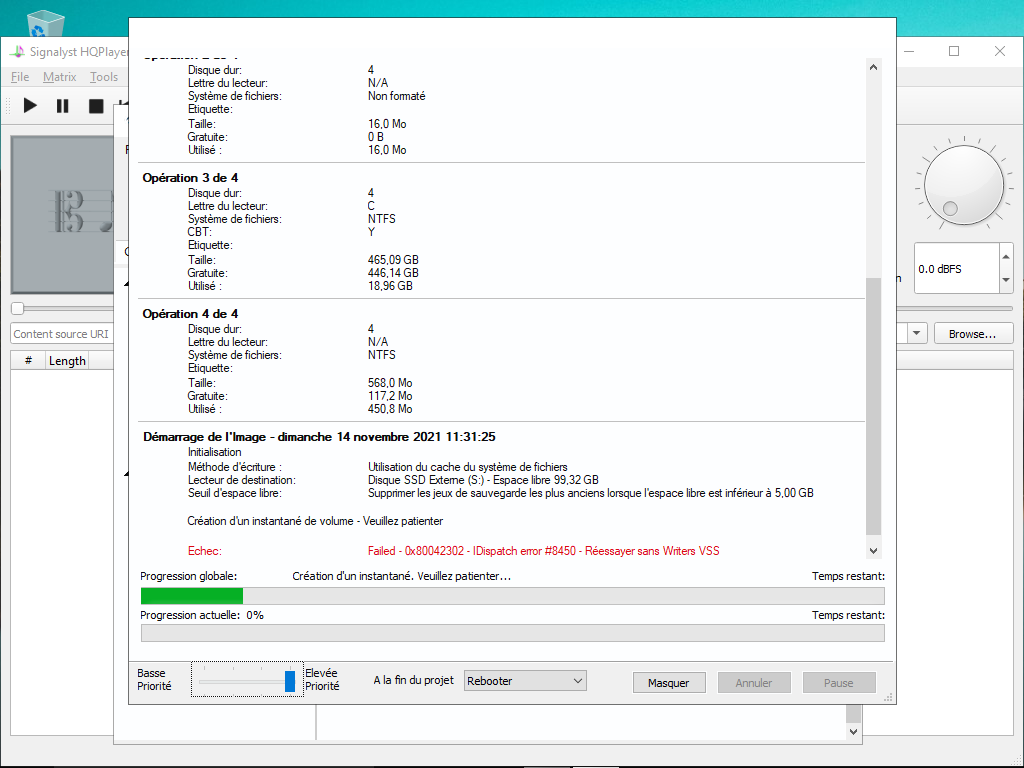The height and width of the screenshot is (768, 1024).
Task: Click the log scrollbar up arrow
Action: coord(873,67)
